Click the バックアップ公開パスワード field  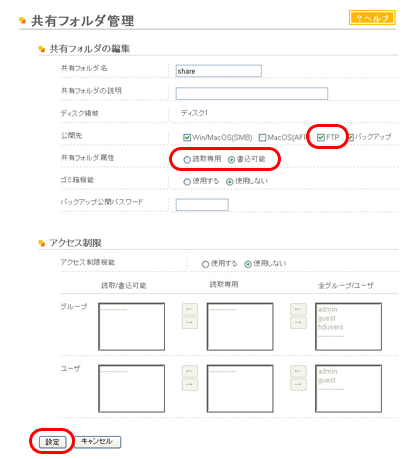[202, 205]
